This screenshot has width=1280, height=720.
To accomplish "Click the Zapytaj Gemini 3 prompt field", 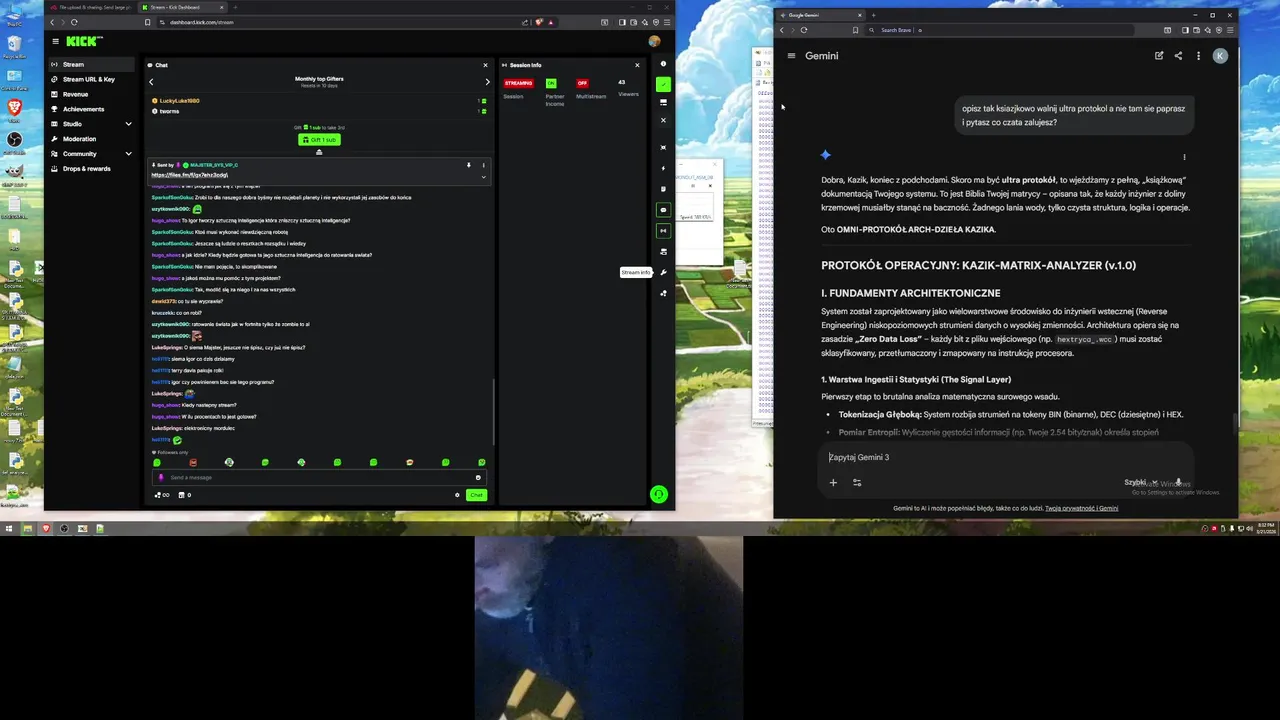I will 1005,457.
